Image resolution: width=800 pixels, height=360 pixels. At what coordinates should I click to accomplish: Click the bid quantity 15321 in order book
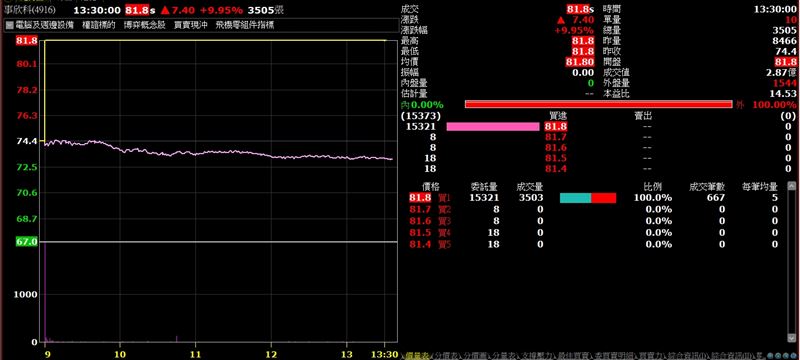[x=421, y=127]
